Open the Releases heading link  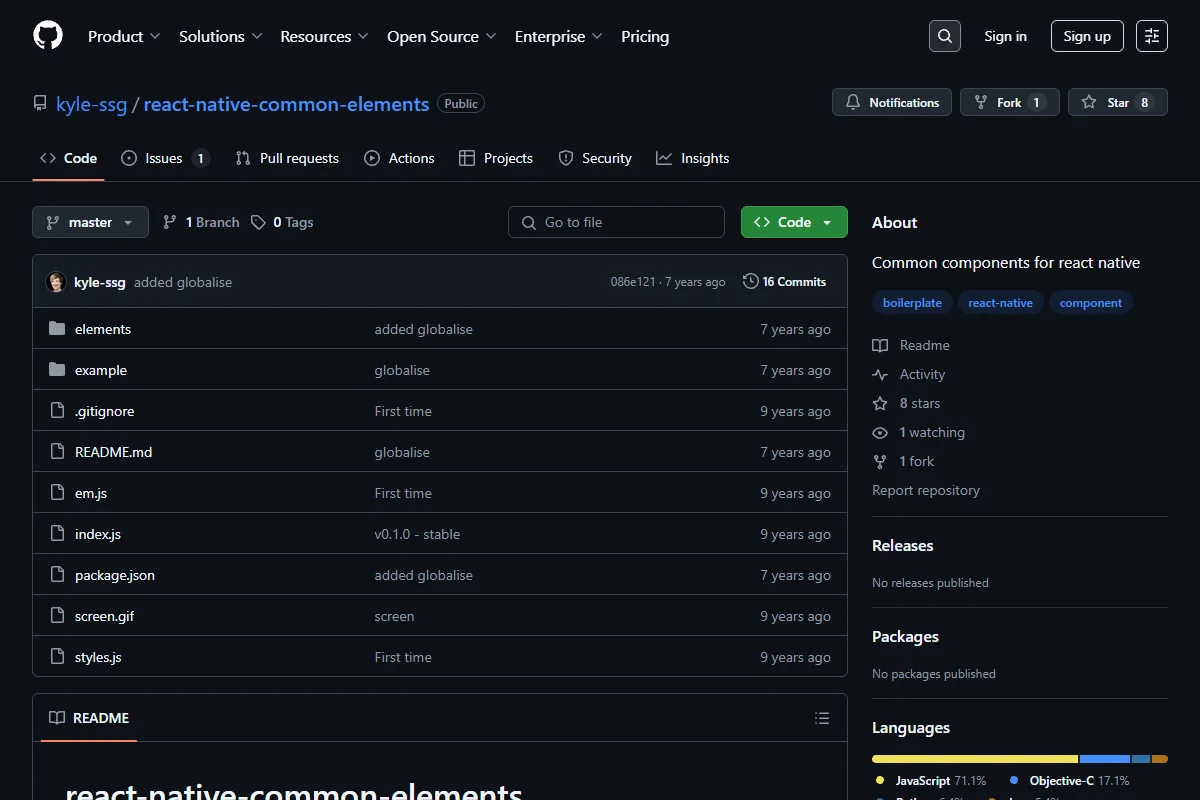tap(902, 545)
